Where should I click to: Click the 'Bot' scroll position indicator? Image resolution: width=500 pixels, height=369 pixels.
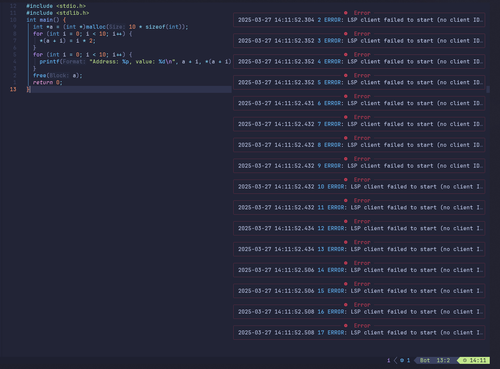425,360
